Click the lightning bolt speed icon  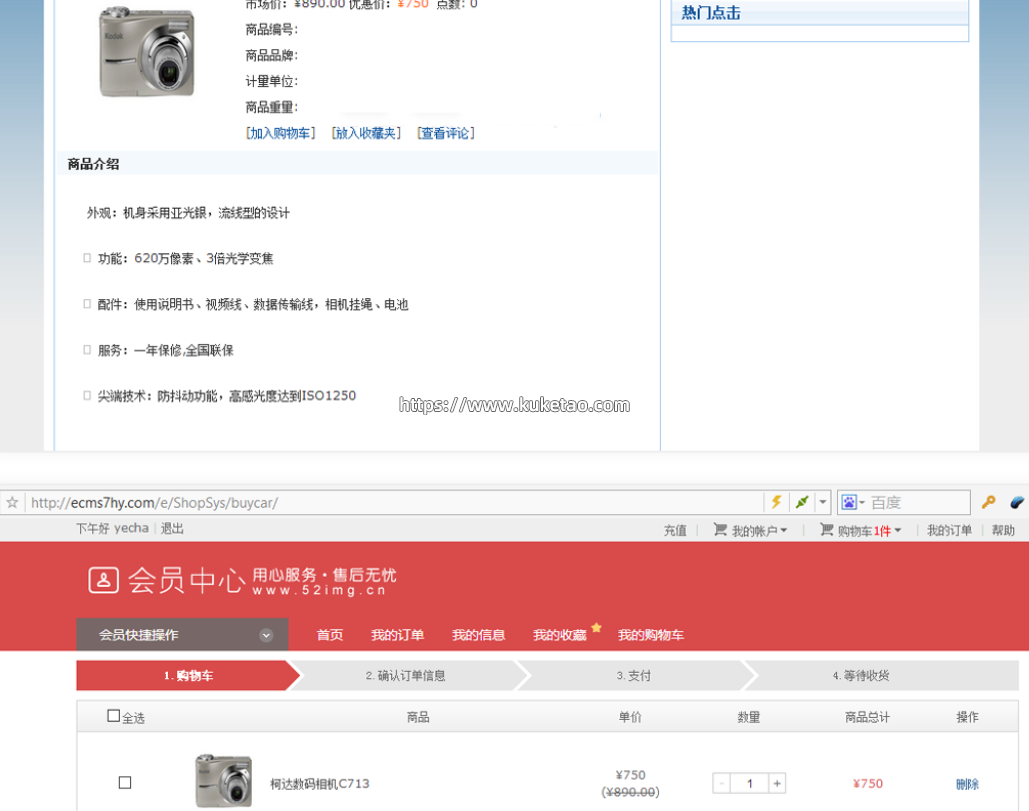[776, 503]
